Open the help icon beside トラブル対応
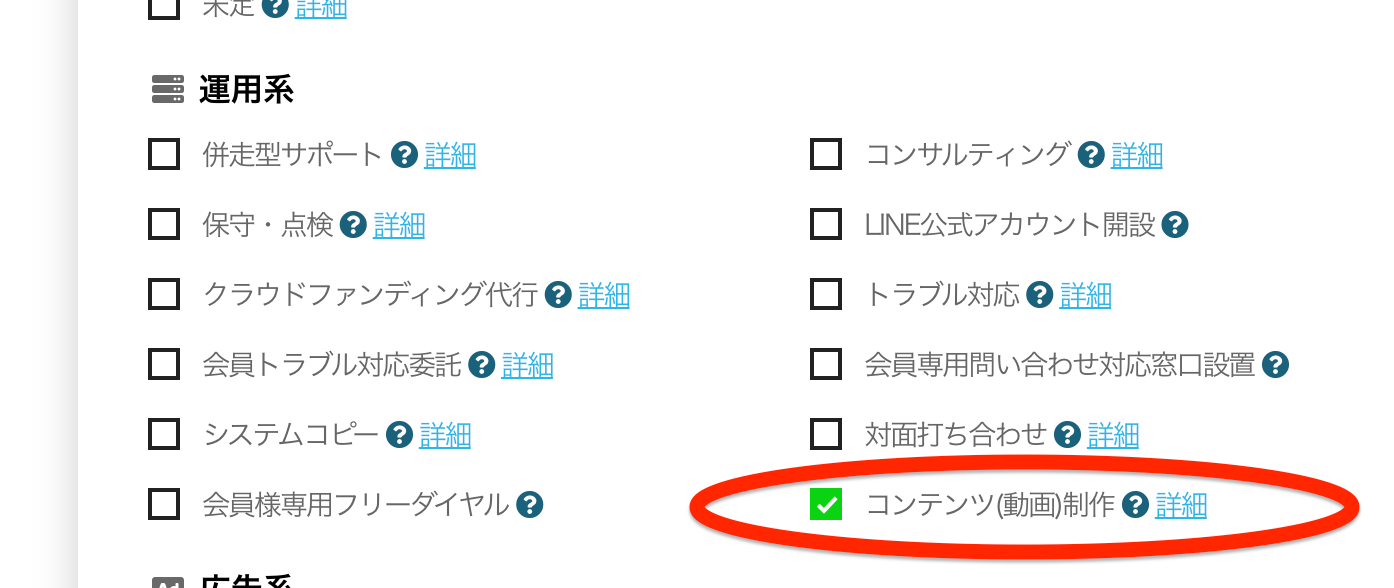Viewport: 1394px width, 588px height. [1039, 294]
